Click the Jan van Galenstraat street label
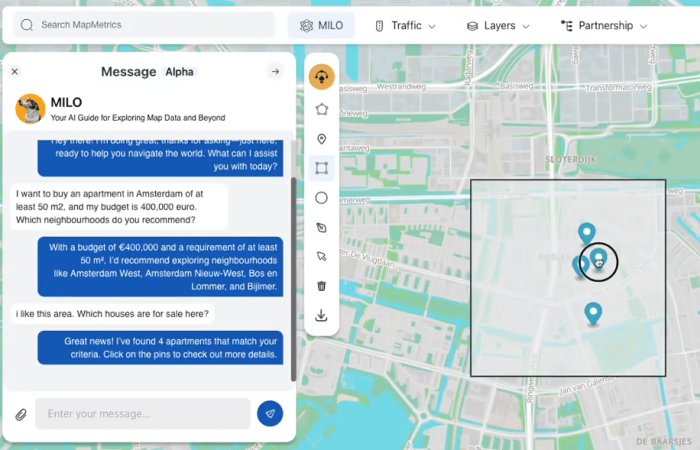The height and width of the screenshot is (450, 700). pos(588,387)
